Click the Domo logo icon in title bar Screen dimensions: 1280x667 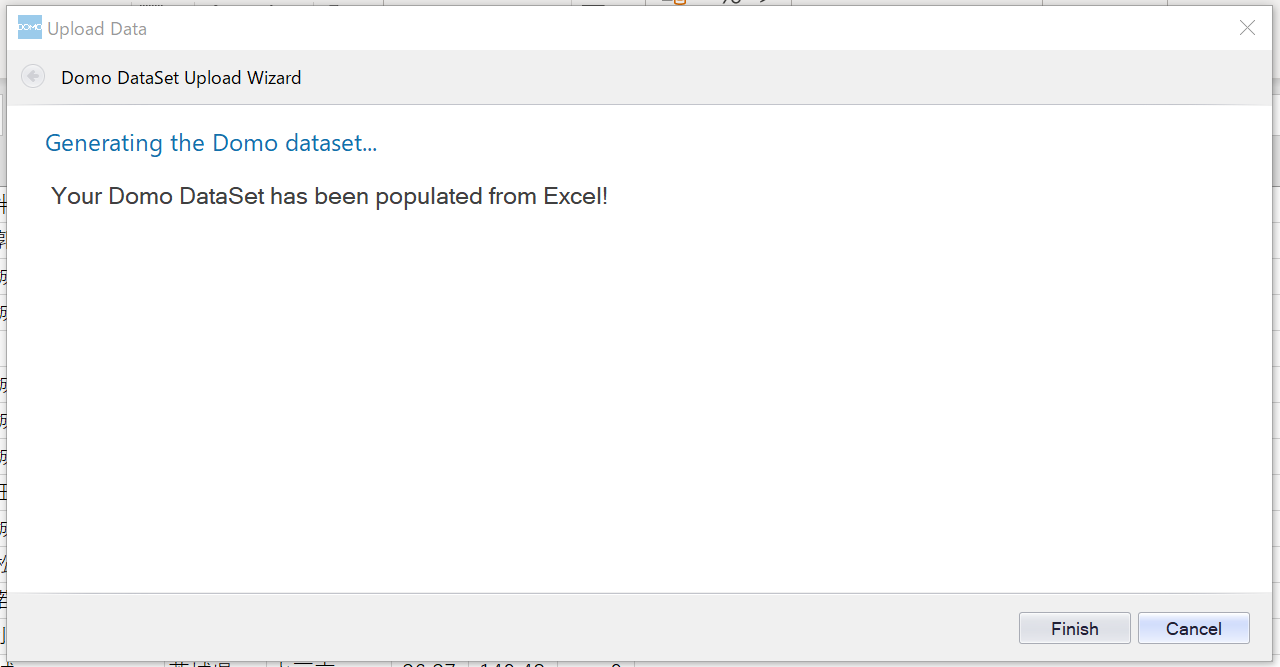click(30, 28)
